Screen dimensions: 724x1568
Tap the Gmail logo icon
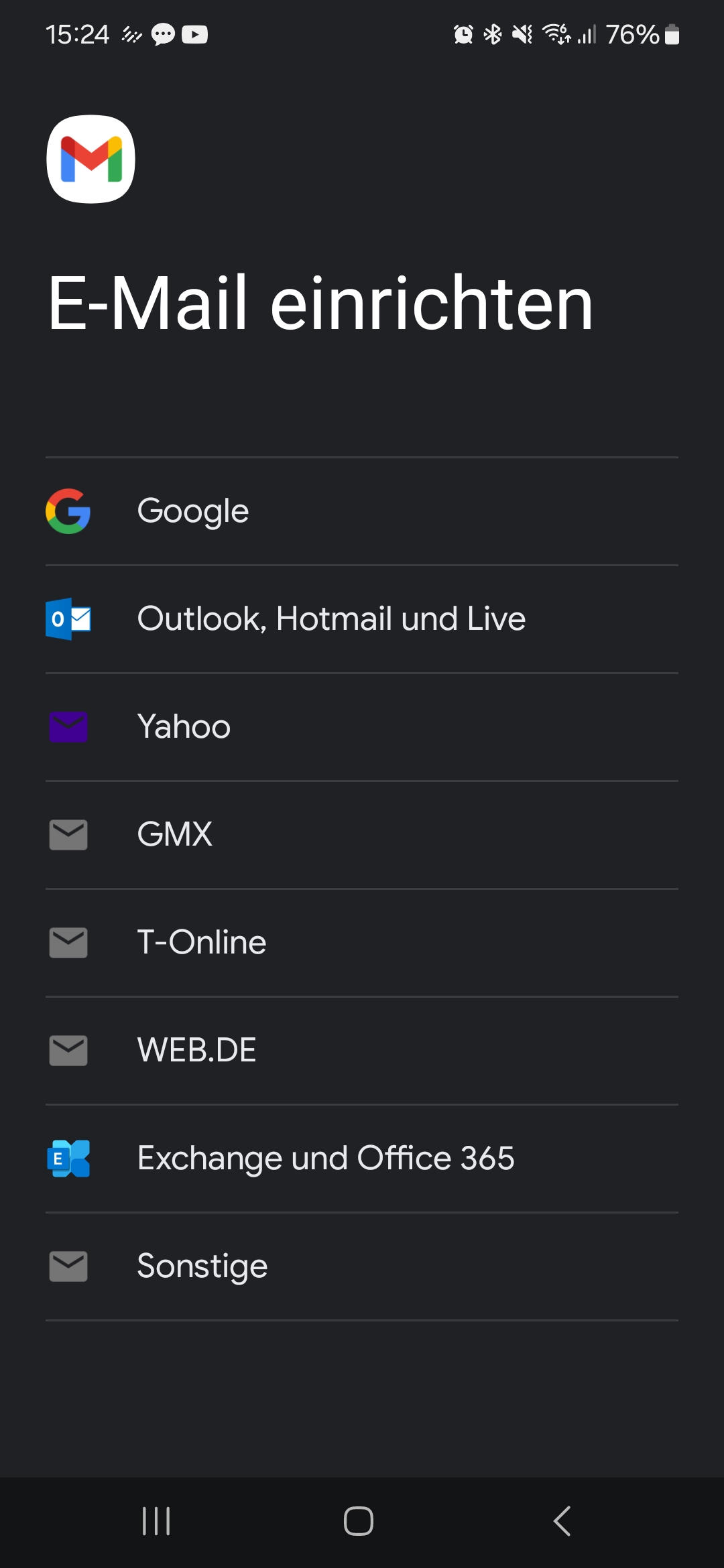pyautogui.click(x=90, y=159)
